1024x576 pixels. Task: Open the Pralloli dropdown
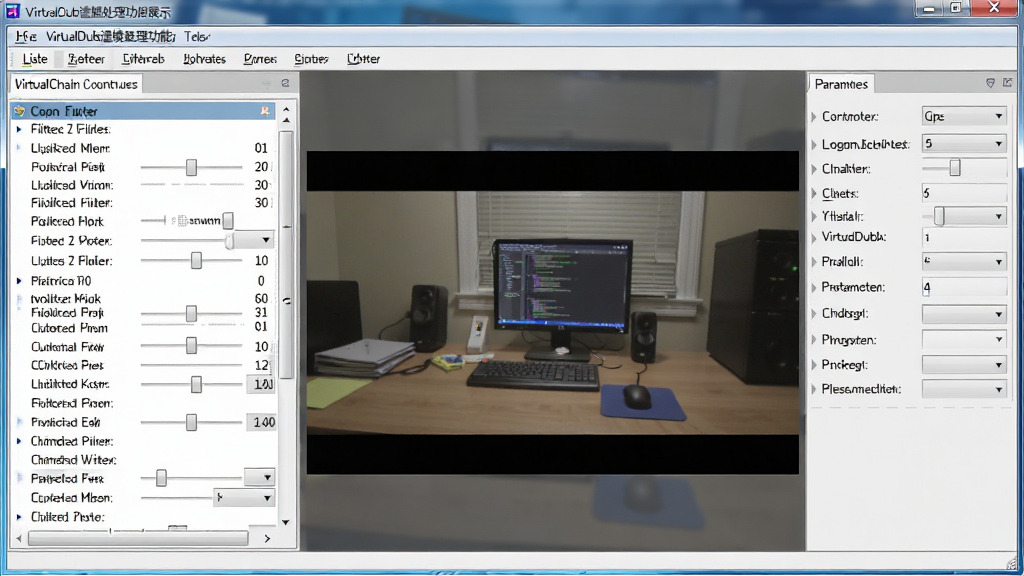point(964,262)
